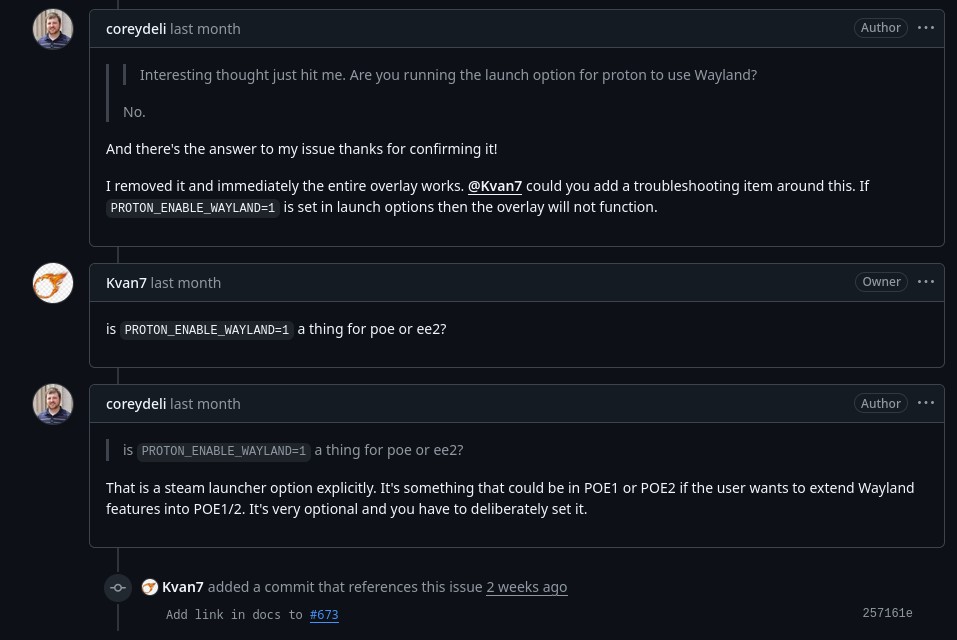Click 'last month' timestamp on coreydeli's last comment

205,404
